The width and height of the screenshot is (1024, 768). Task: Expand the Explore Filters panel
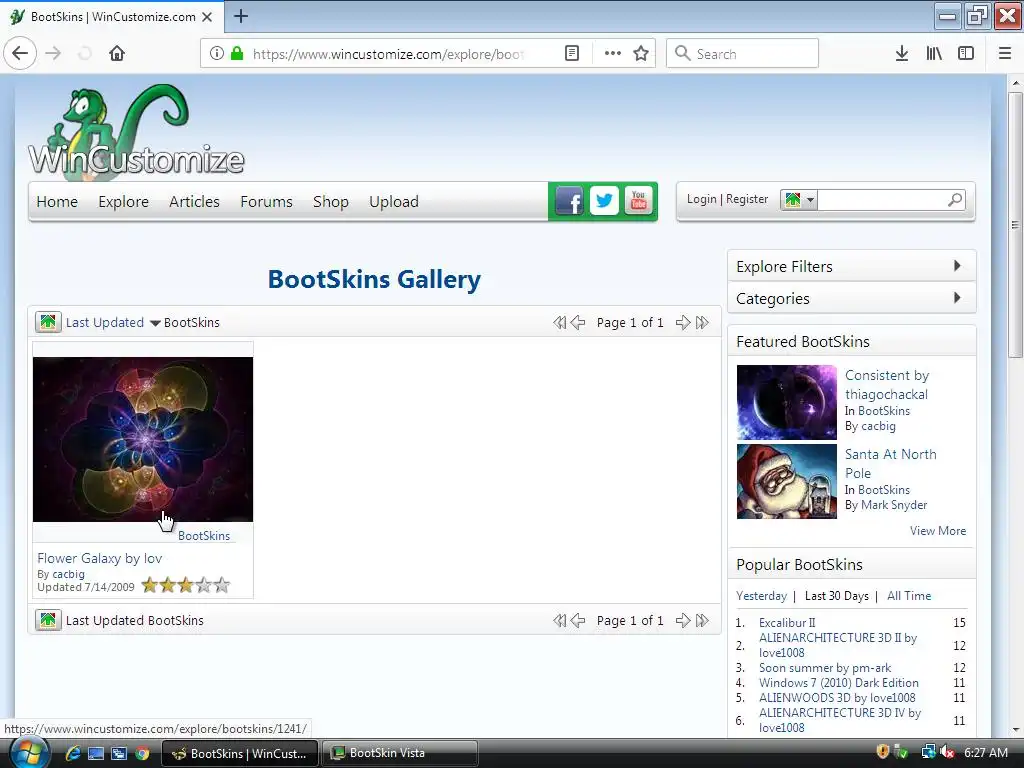coord(852,266)
